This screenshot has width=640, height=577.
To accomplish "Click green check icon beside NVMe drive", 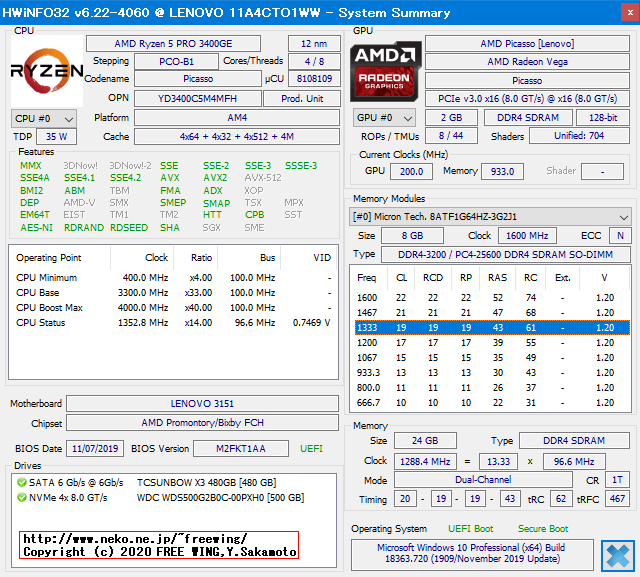I will [22, 497].
